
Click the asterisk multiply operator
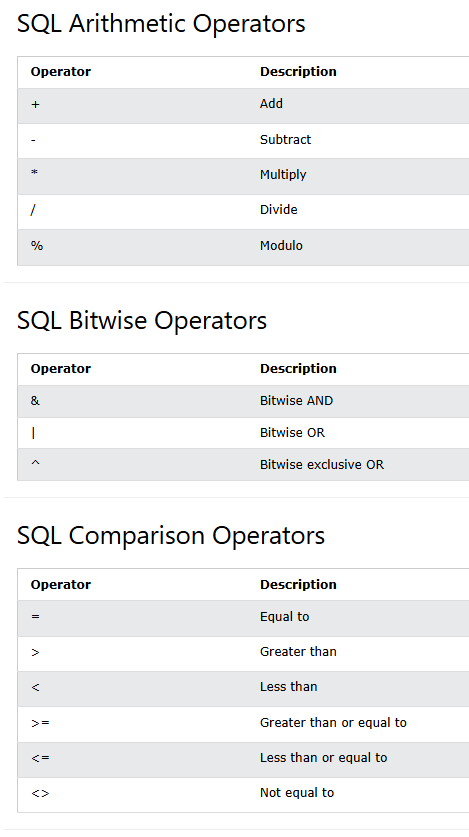(x=34, y=173)
